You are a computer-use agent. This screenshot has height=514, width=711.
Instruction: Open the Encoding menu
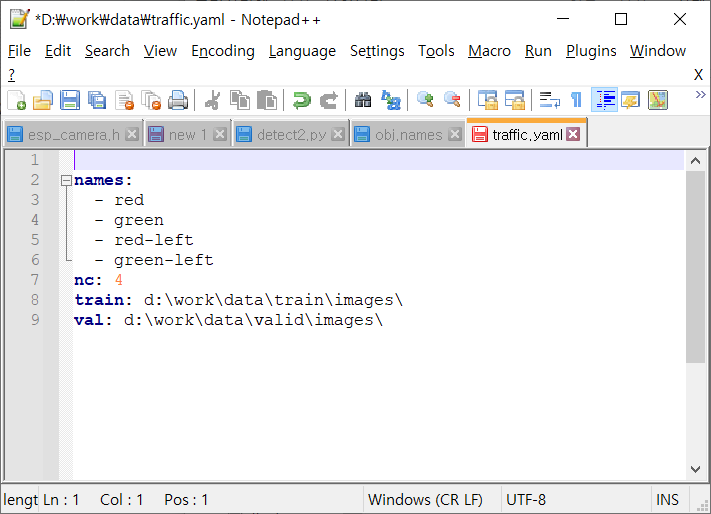[223, 51]
